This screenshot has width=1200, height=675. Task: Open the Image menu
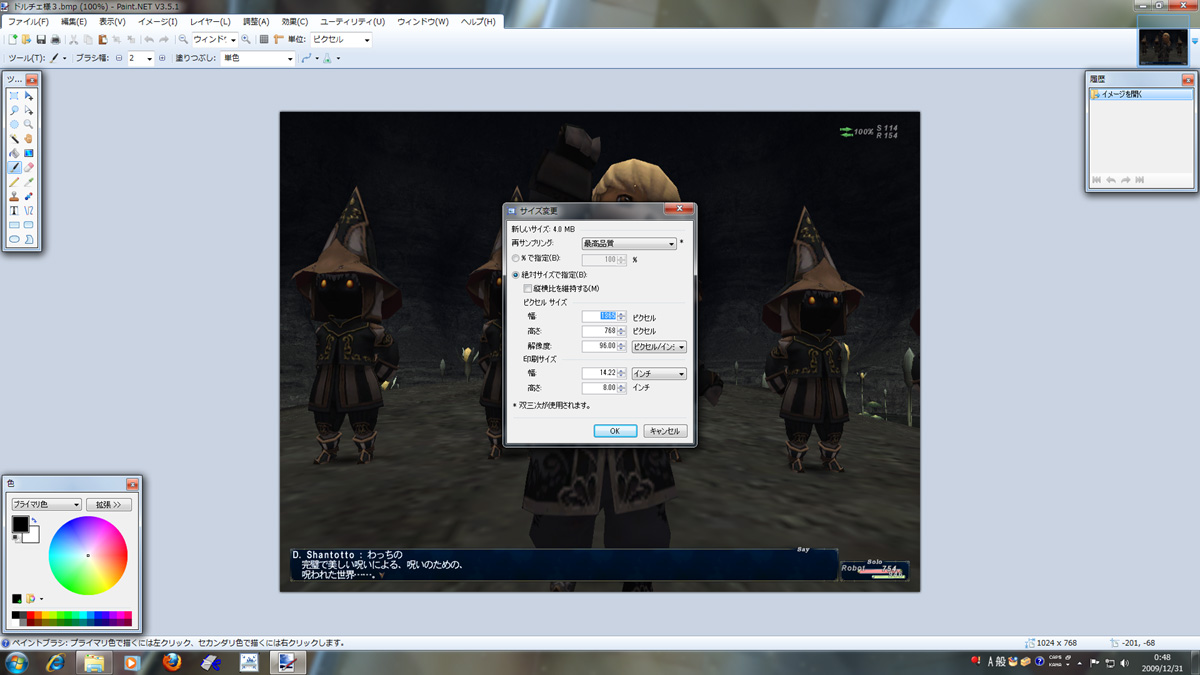tap(157, 21)
